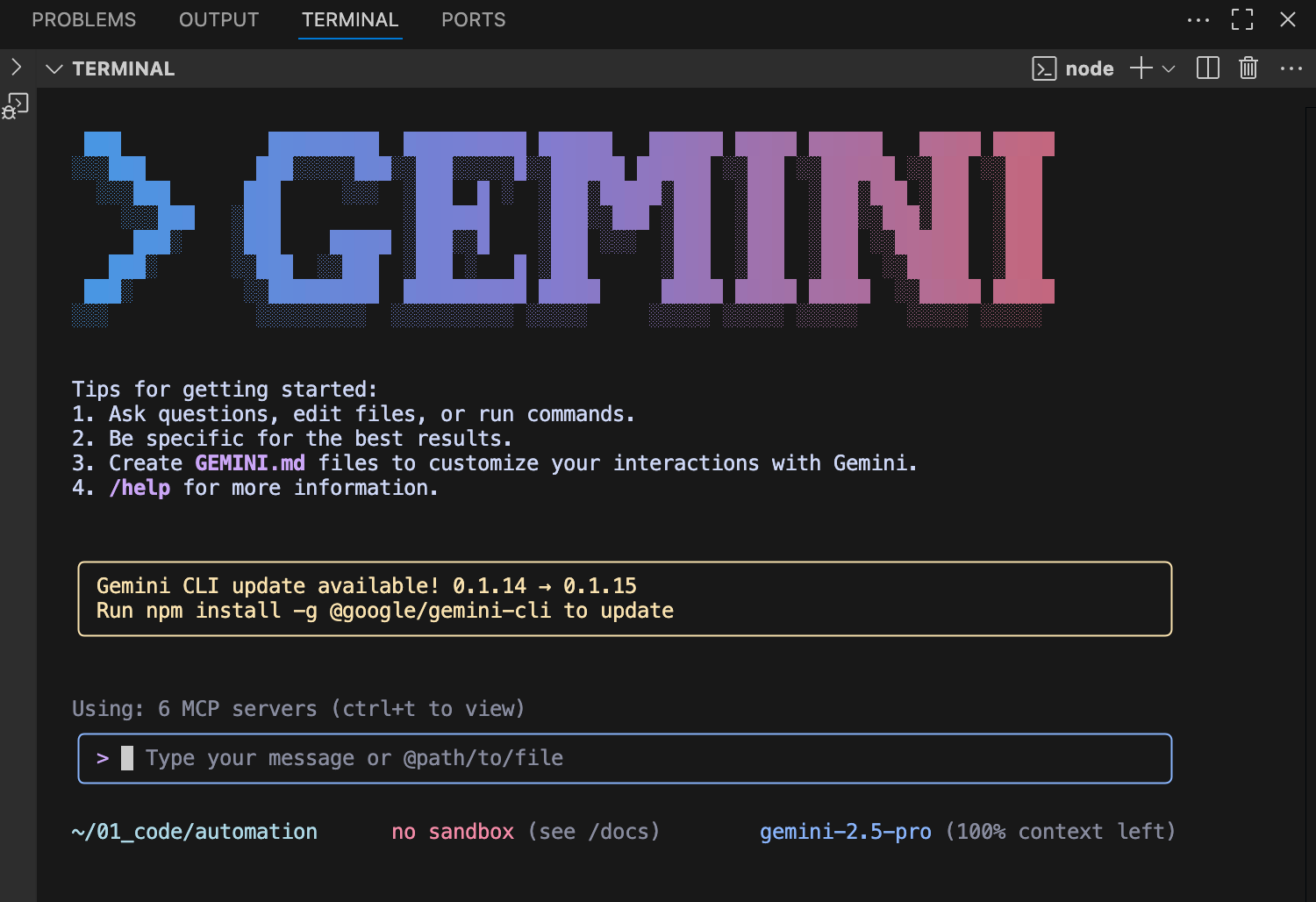Open terminal section more actions menu
This screenshot has height=902, width=1316.
(x=1291, y=68)
